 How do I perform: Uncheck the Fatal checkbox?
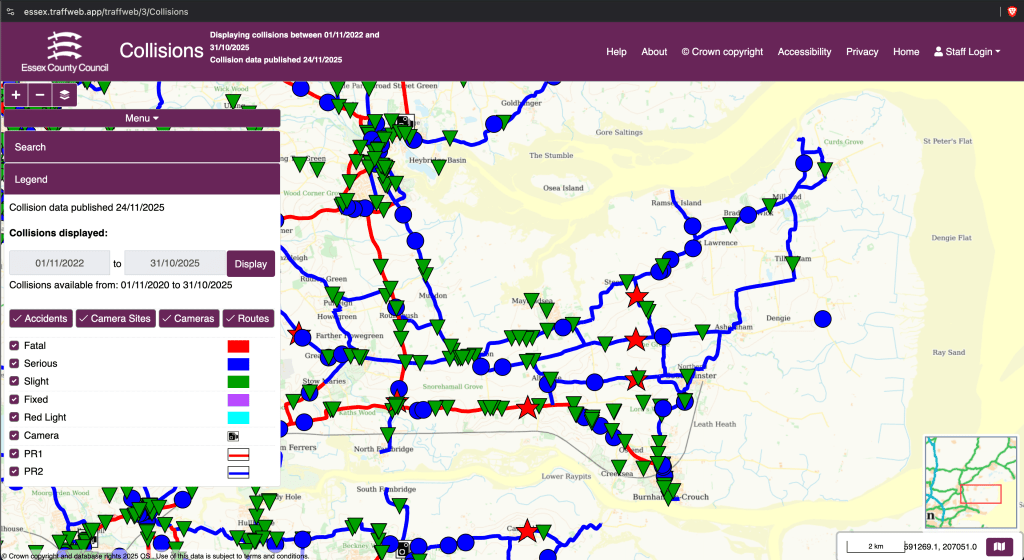(x=14, y=346)
